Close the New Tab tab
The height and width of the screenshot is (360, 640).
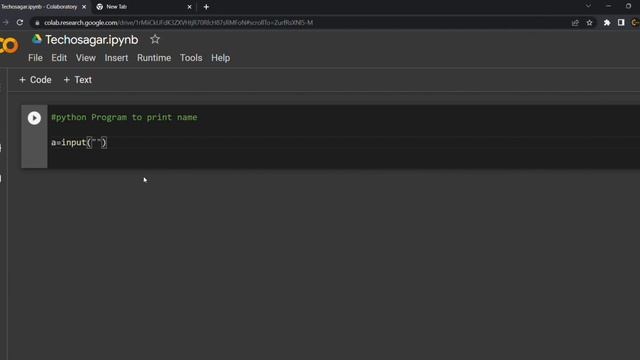click(x=189, y=7)
